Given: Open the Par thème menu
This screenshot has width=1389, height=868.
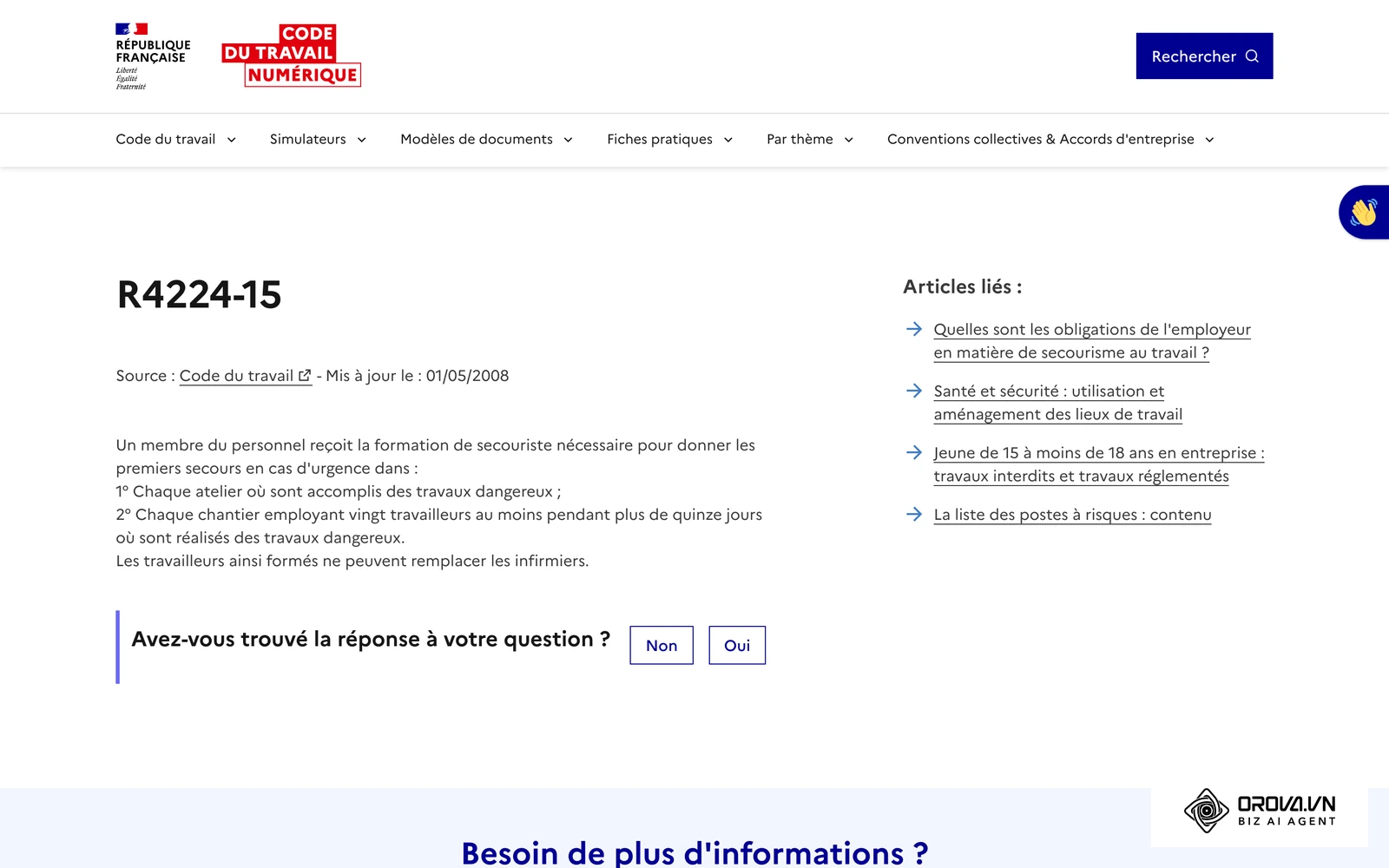Looking at the screenshot, I should 811,139.
